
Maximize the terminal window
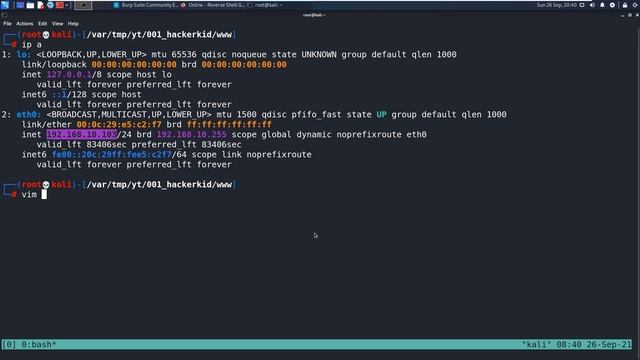[630, 15]
